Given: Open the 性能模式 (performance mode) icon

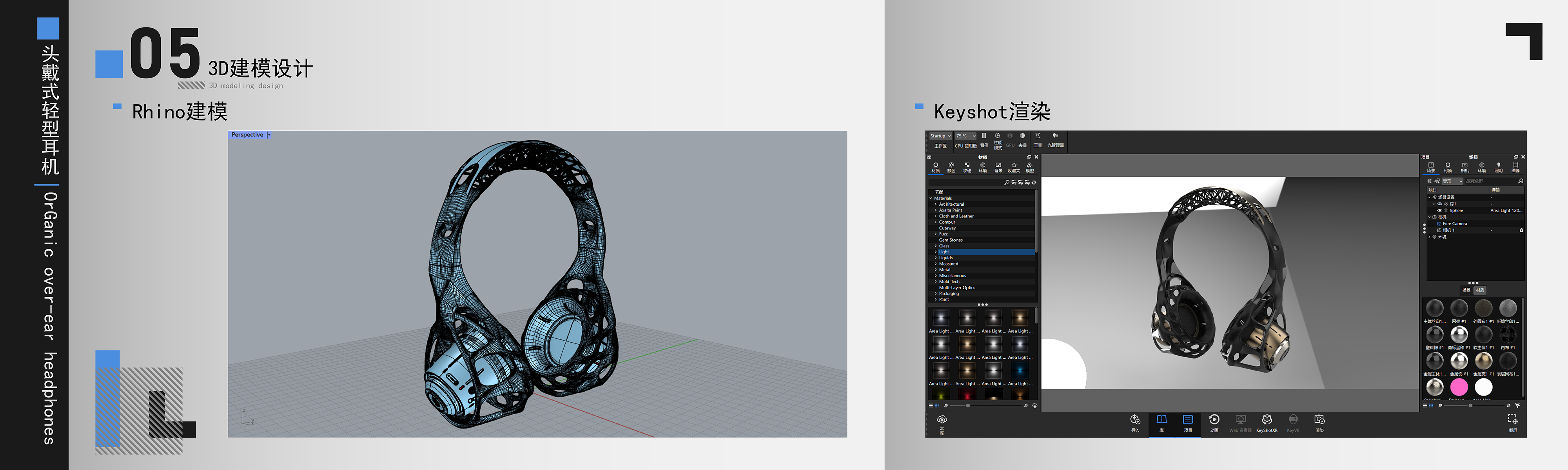Looking at the screenshot, I should (x=998, y=136).
